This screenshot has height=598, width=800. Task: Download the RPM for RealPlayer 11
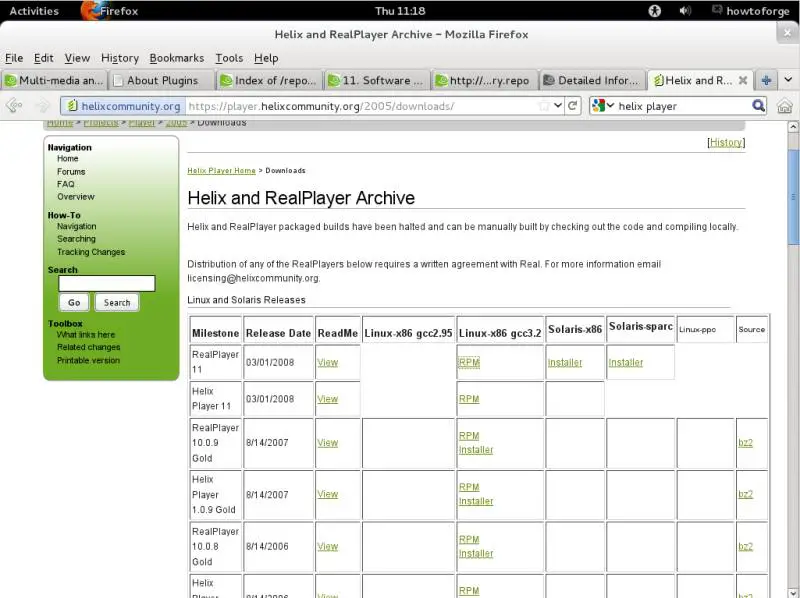469,362
